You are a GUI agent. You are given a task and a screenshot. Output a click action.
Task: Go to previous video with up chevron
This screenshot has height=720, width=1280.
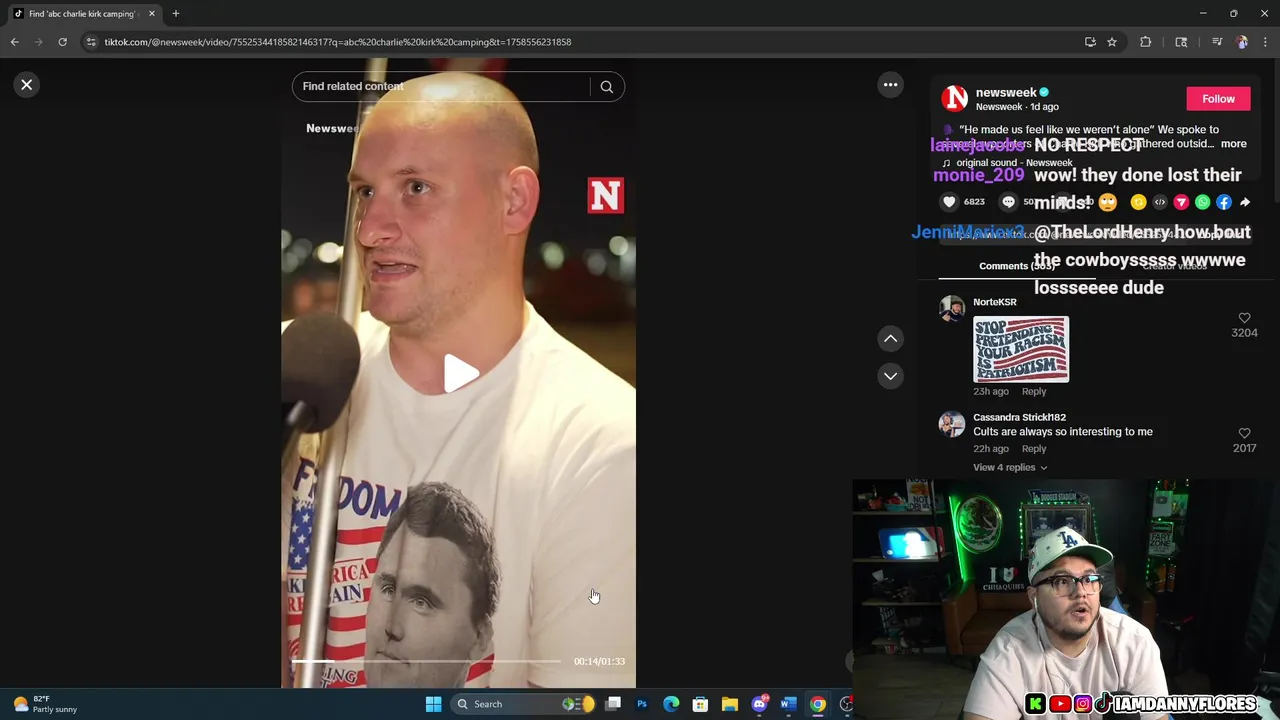(x=890, y=338)
